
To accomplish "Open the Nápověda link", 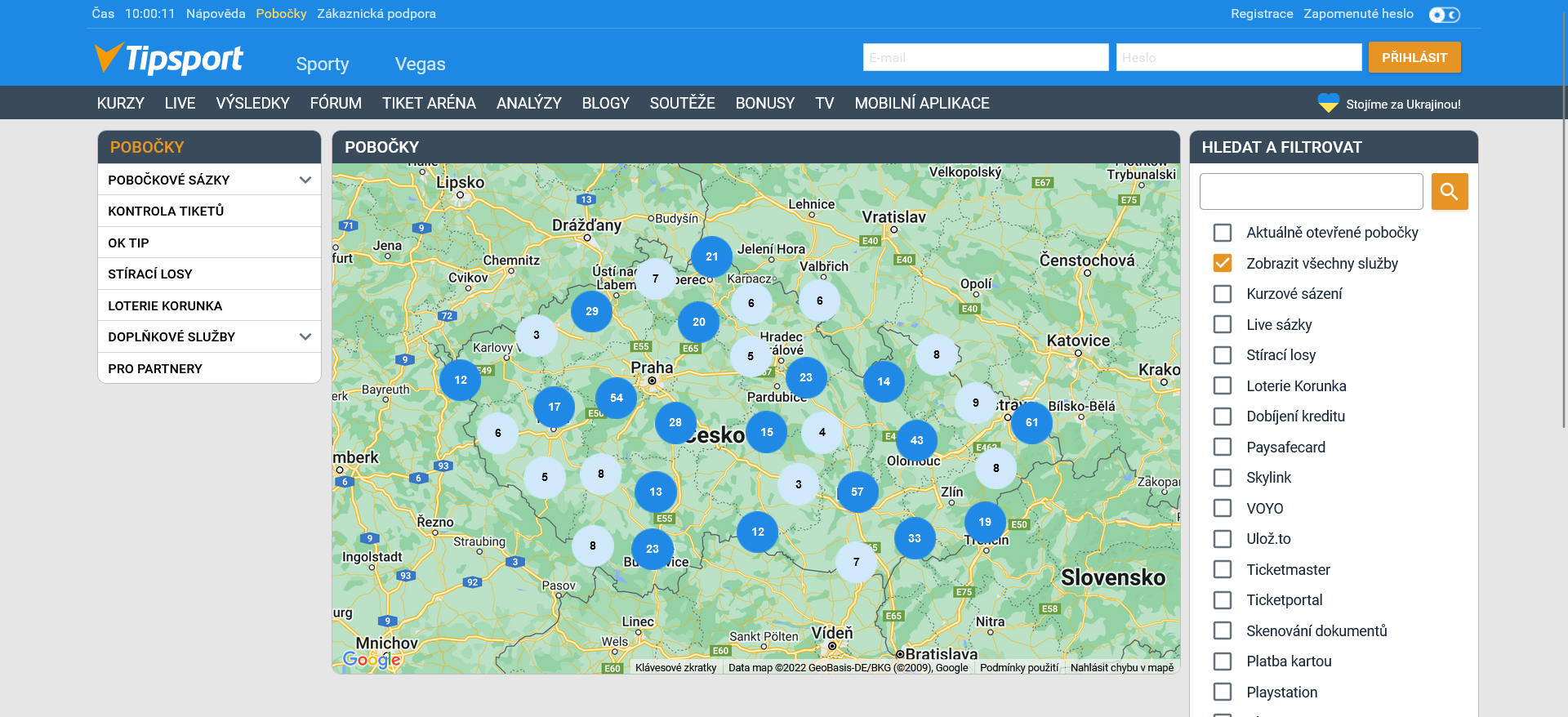I will 216,14.
